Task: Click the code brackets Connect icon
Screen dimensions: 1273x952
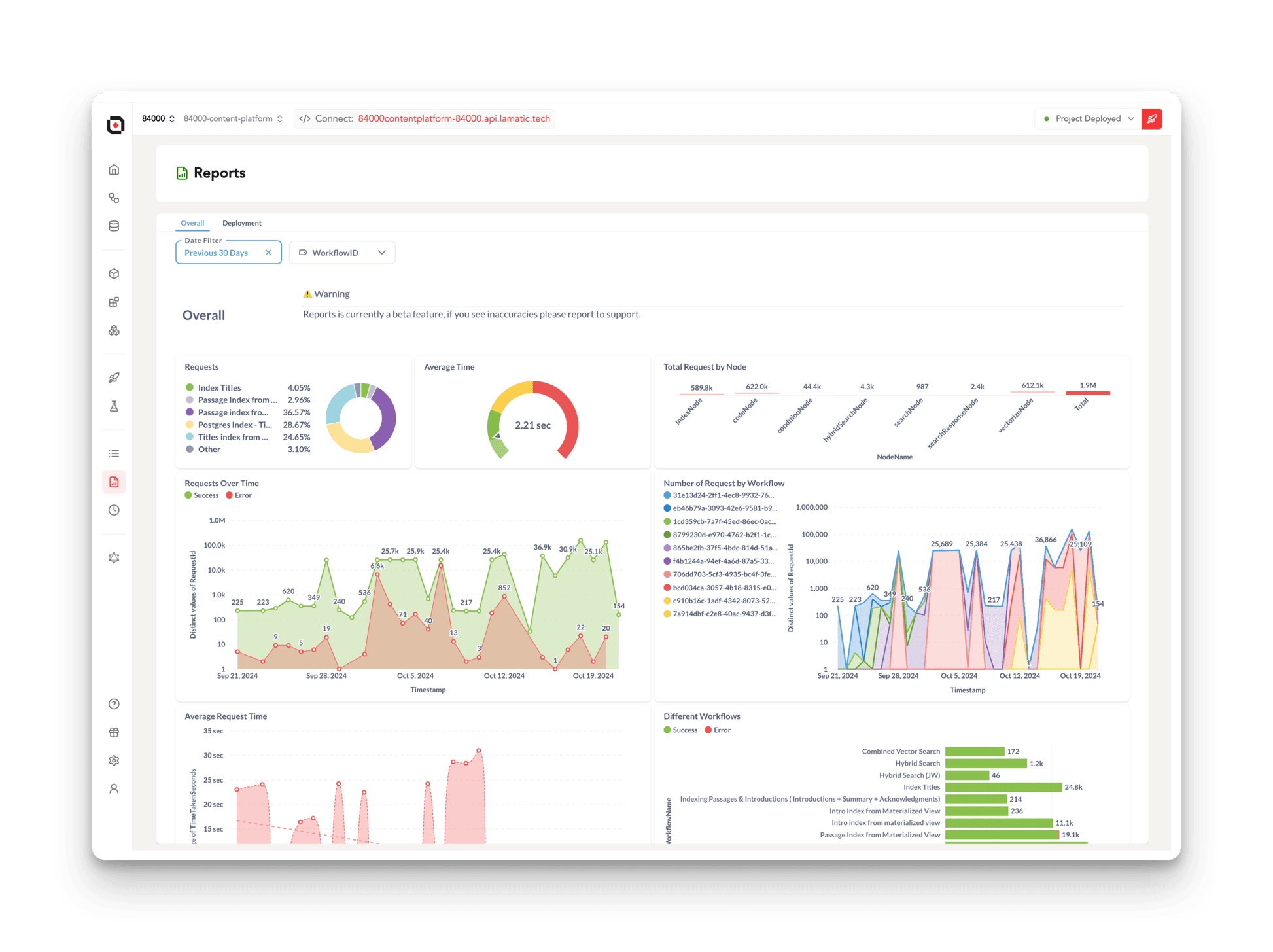Action: pyautogui.click(x=305, y=118)
